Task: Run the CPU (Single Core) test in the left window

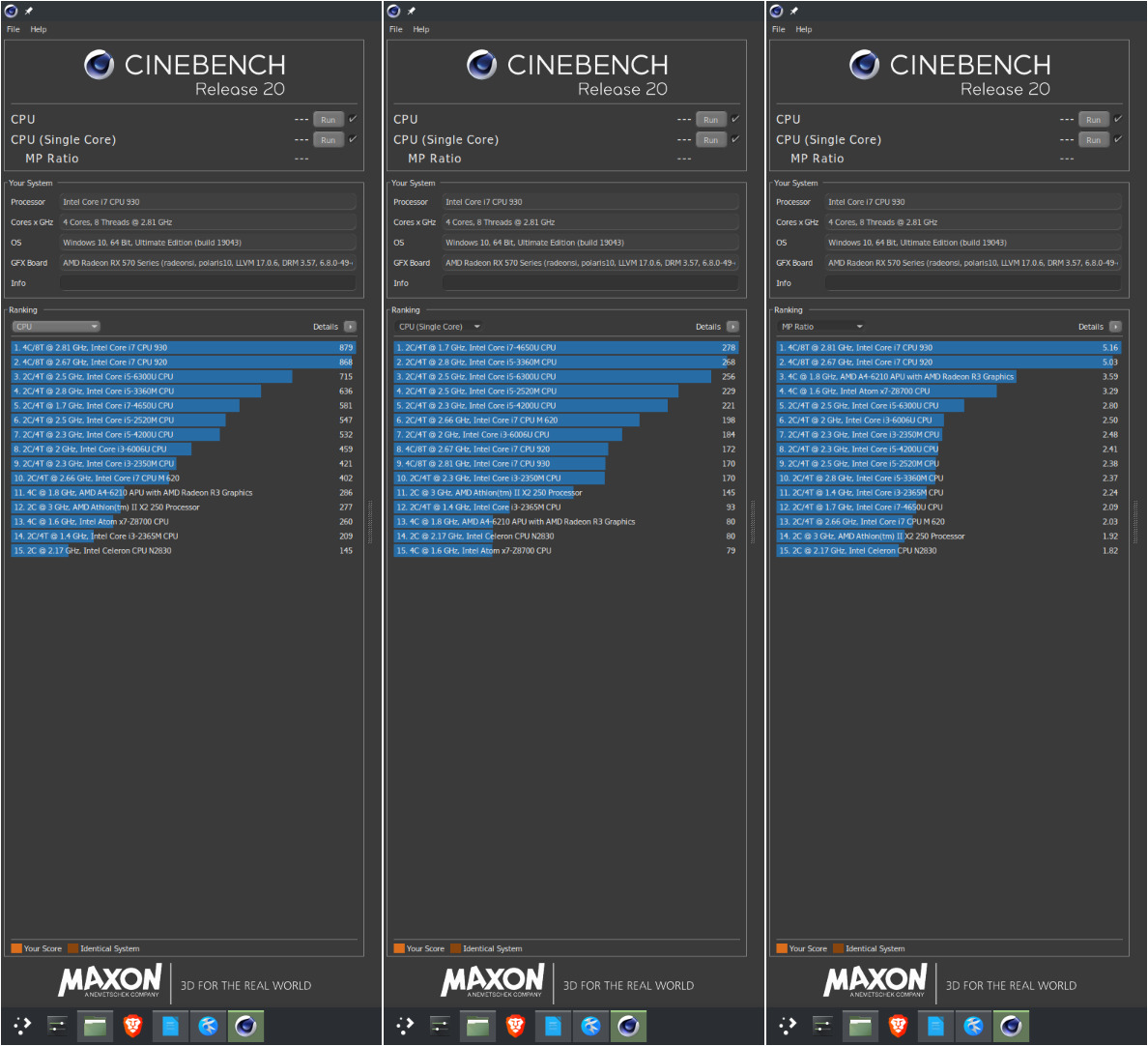Action: 328,140
